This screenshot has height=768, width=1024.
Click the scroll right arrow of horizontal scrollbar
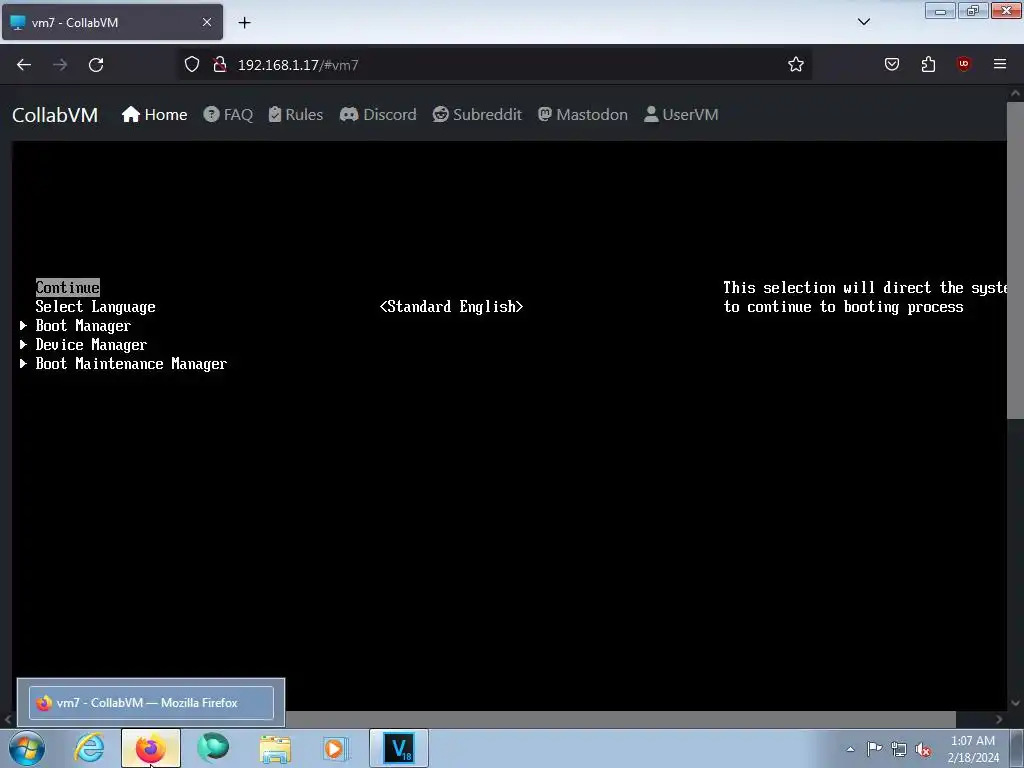(999, 720)
